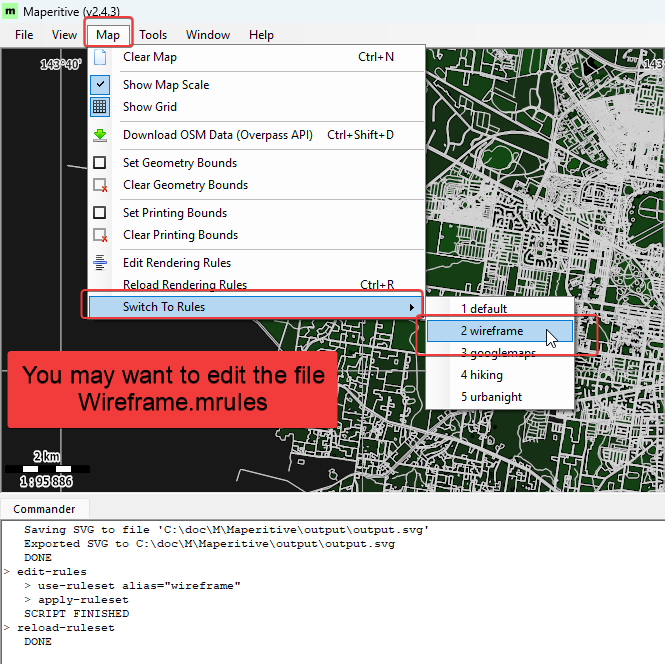This screenshot has width=665, height=664.
Task: Click the Set Geometry Bounds square icon
Action: click(x=100, y=163)
